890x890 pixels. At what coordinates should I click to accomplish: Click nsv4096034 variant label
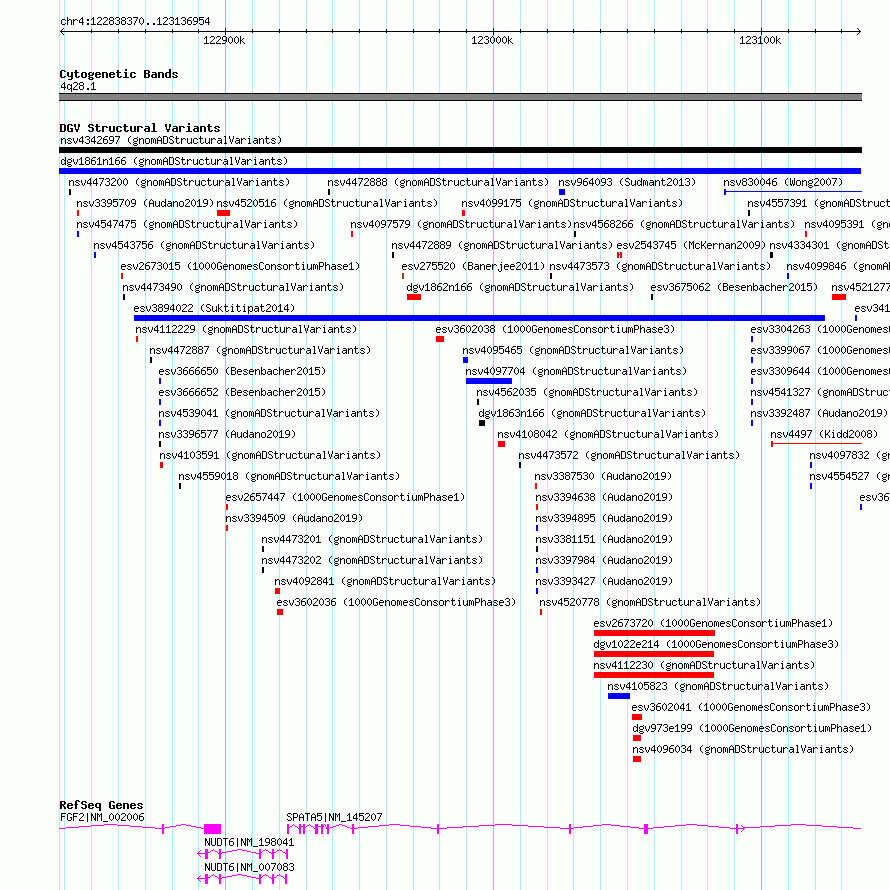coord(743,749)
